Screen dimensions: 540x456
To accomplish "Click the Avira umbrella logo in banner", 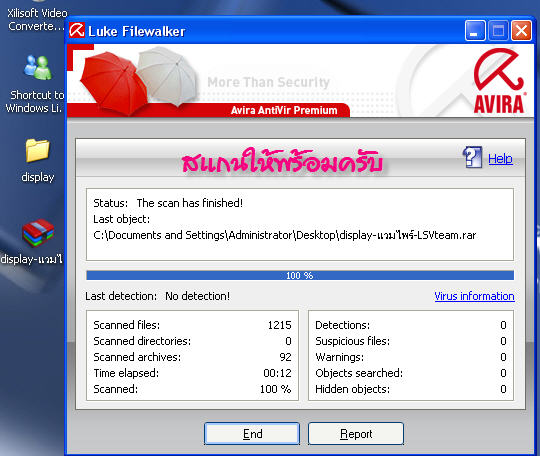I will click(499, 81).
